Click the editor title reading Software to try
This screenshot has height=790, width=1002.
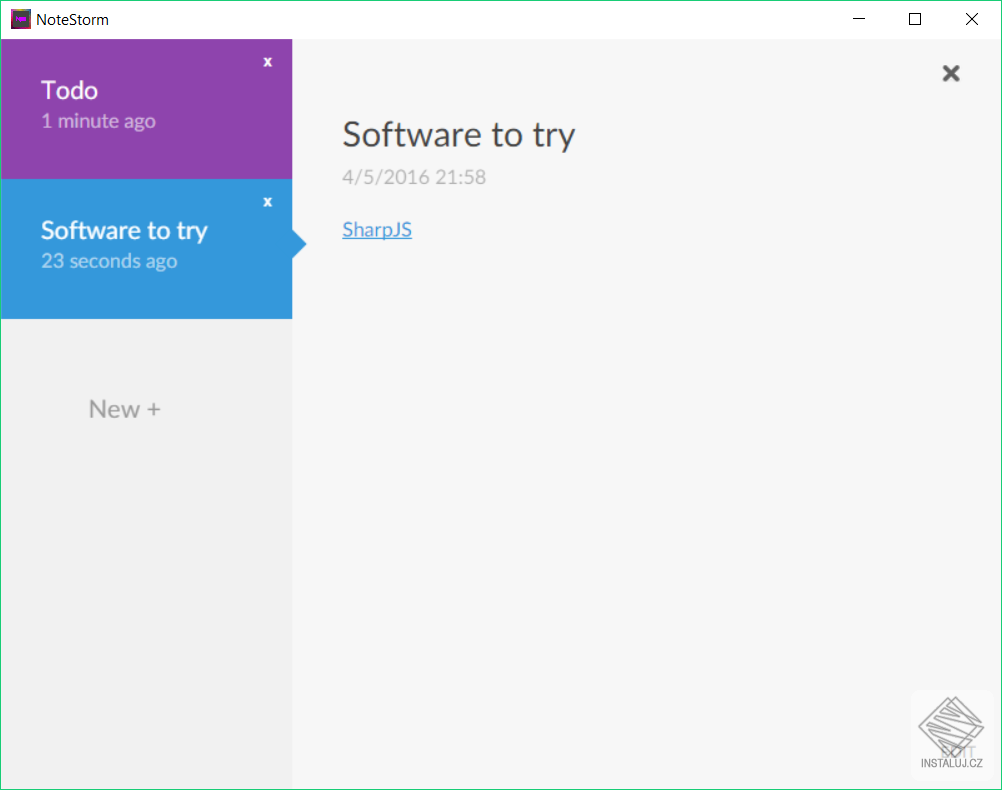458,134
